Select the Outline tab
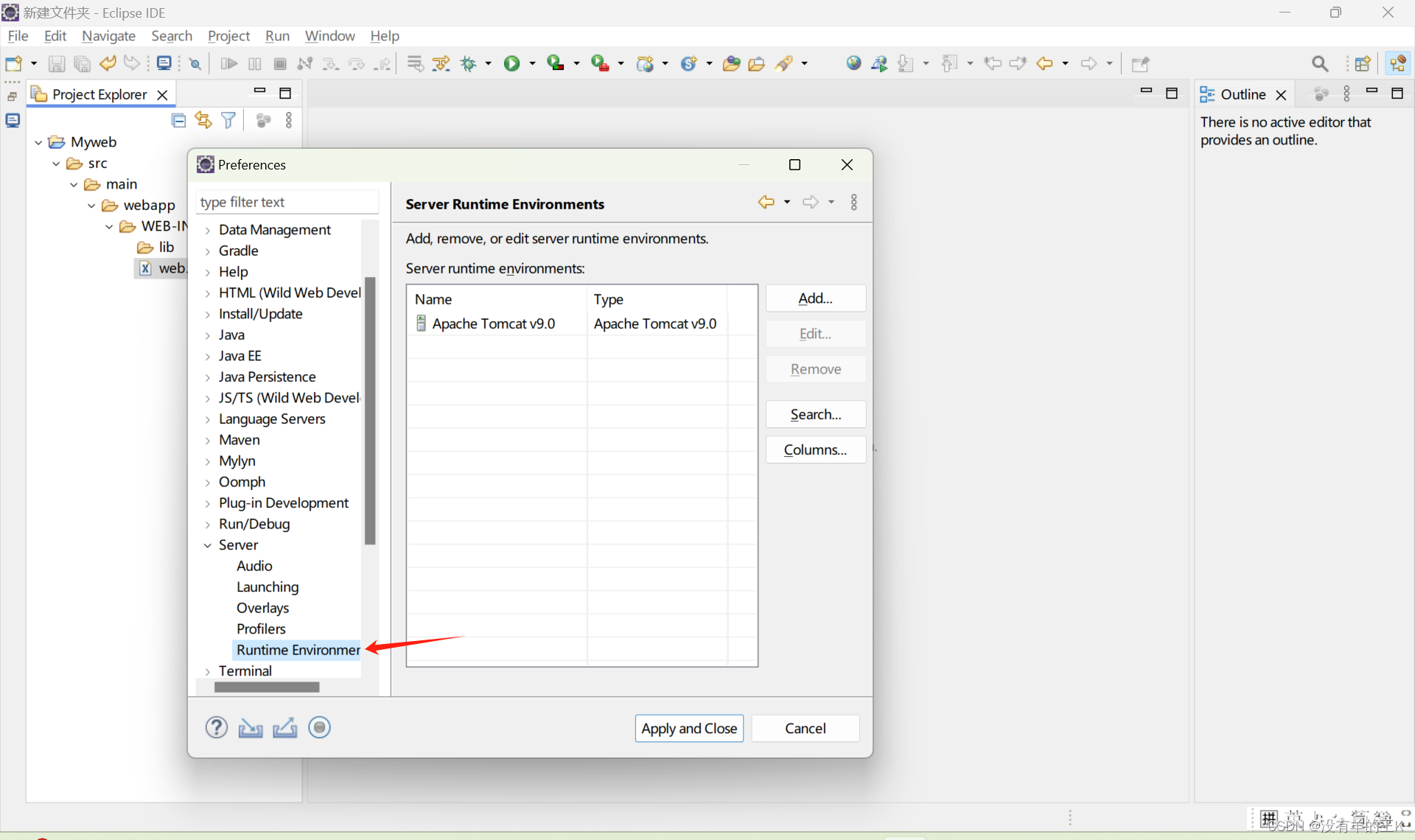1415x840 pixels. tap(1243, 94)
